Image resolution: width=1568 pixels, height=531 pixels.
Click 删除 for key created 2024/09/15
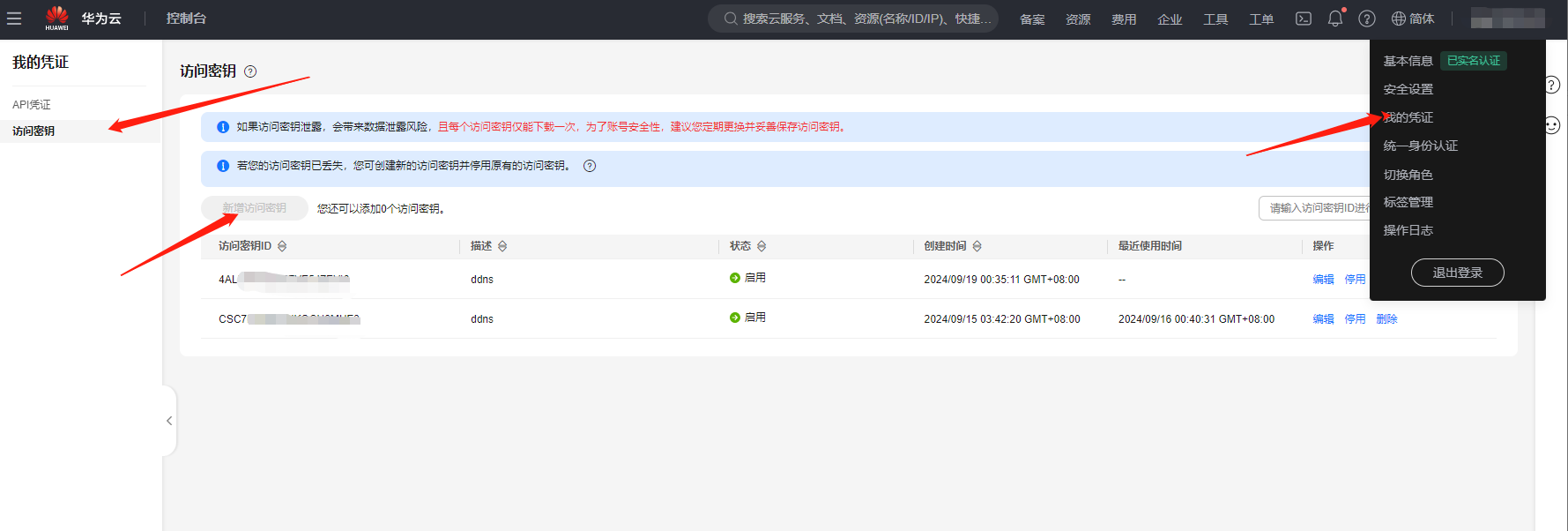(x=1386, y=319)
